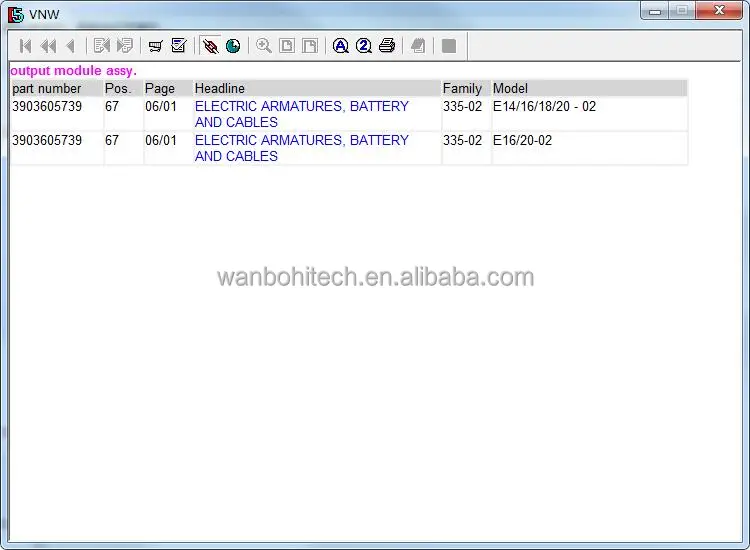750x550 pixels.
Task: Toggle the red link chain tool
Action: tap(210, 46)
